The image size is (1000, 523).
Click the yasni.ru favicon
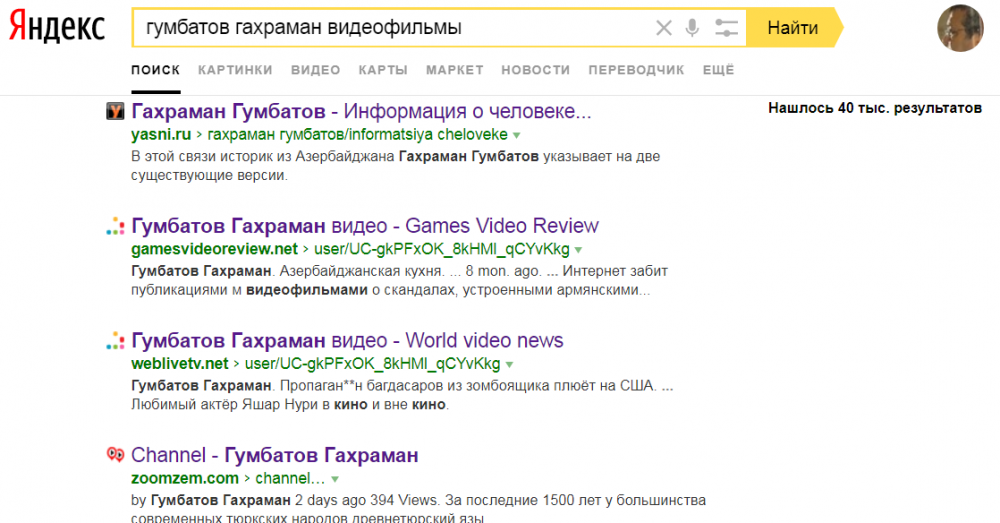tap(115, 112)
